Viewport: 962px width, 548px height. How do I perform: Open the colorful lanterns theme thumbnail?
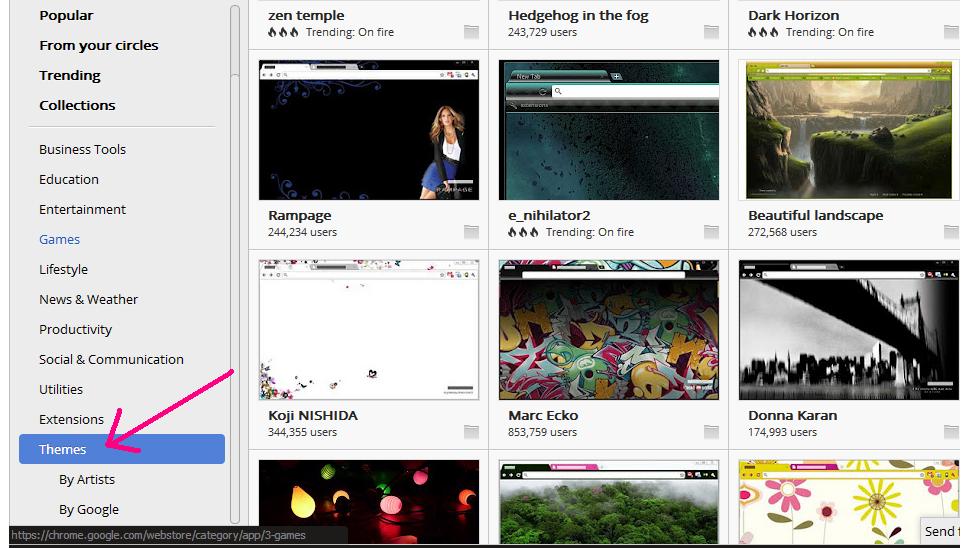(x=369, y=502)
